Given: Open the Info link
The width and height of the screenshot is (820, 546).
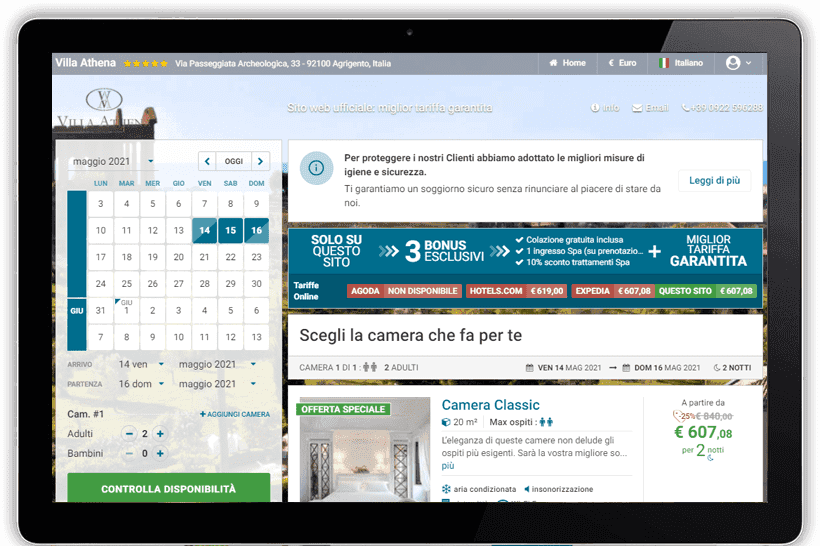Looking at the screenshot, I should click(x=605, y=108).
